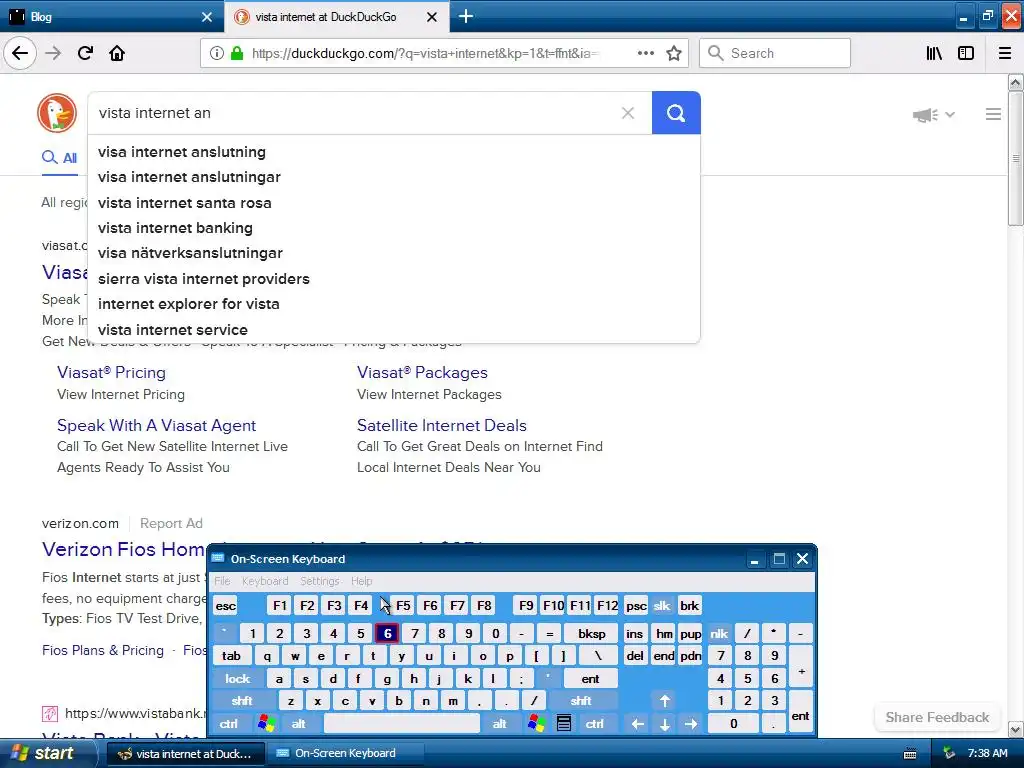
Task: Click keyboard icon in system tray
Action: (910, 754)
